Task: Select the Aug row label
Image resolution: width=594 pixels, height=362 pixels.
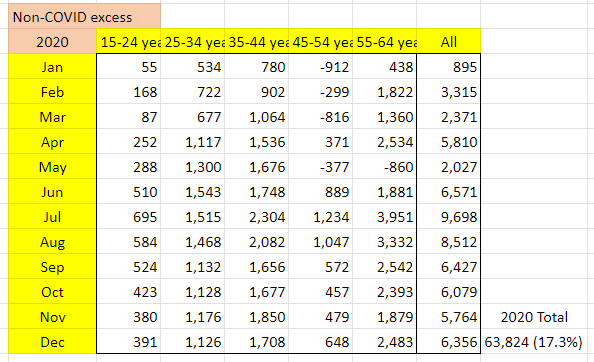Action: 52,242
